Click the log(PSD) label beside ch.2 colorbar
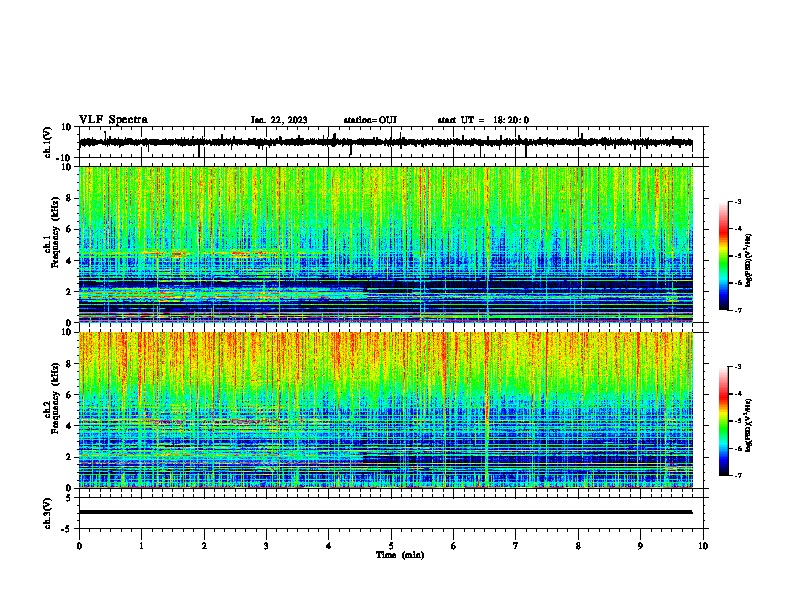The image size is (792, 612). (x=748, y=425)
